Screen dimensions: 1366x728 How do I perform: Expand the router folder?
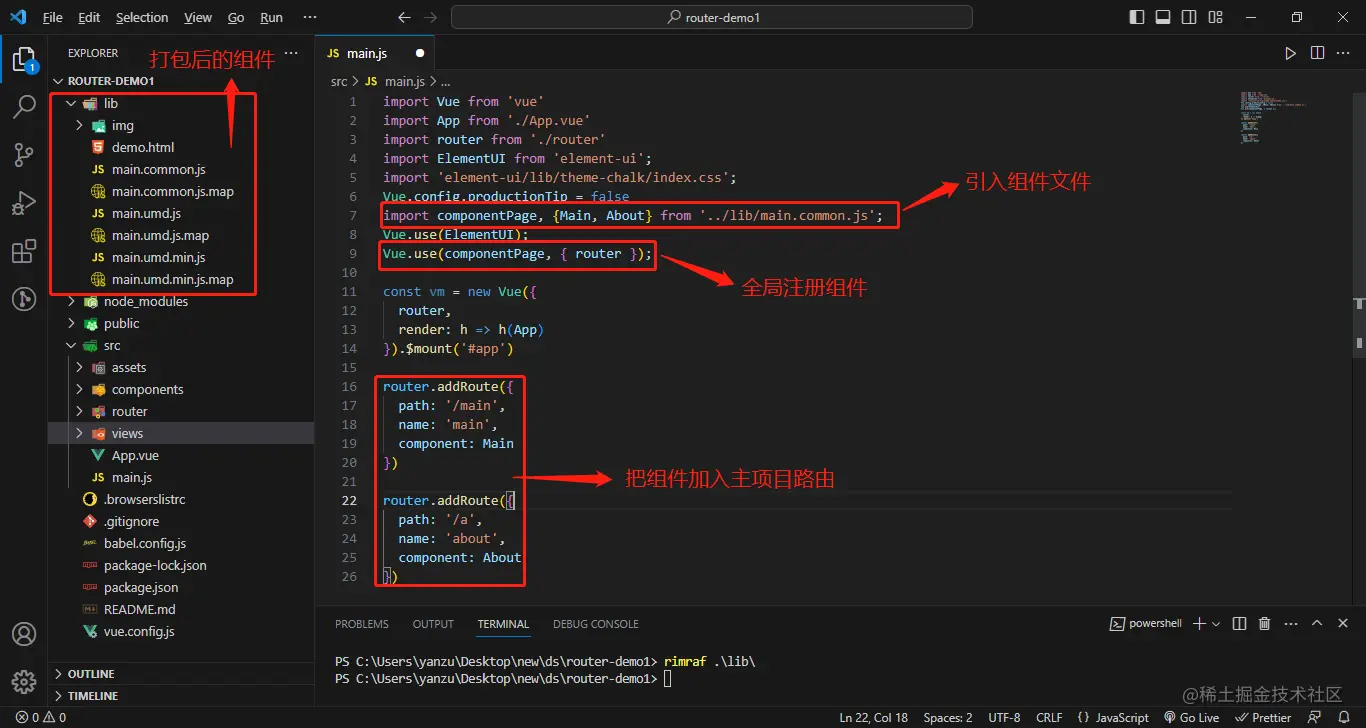coord(79,411)
